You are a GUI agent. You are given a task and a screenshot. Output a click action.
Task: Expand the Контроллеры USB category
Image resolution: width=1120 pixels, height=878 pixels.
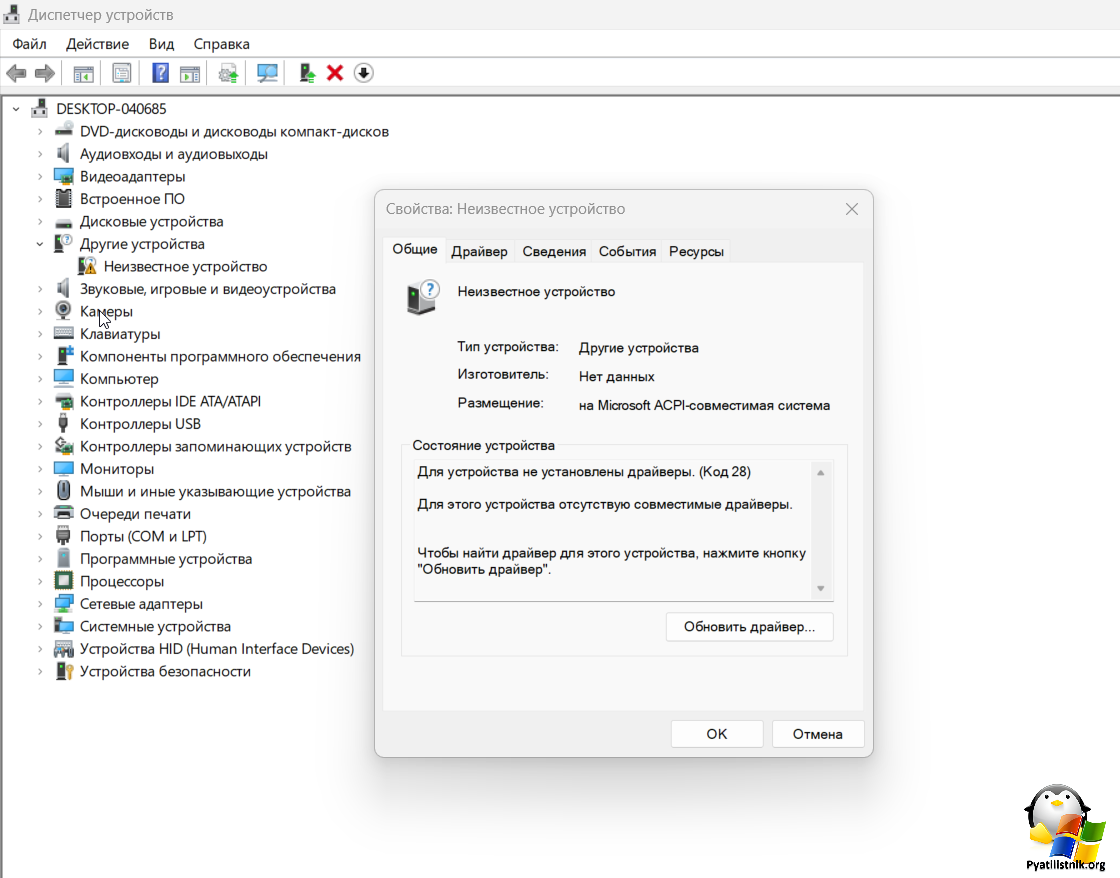pyautogui.click(x=40, y=424)
